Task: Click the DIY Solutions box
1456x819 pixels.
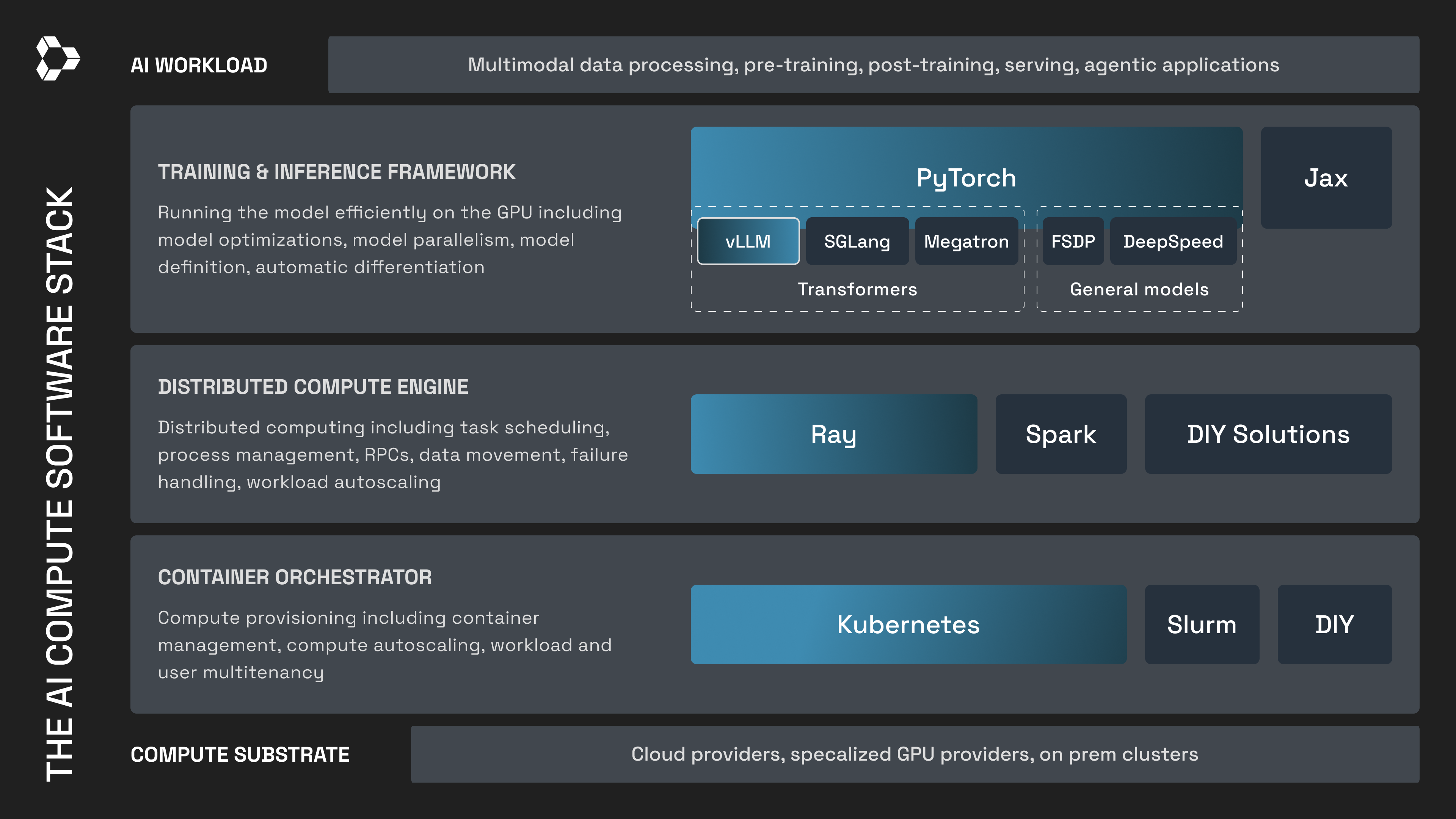Action: click(x=1268, y=434)
